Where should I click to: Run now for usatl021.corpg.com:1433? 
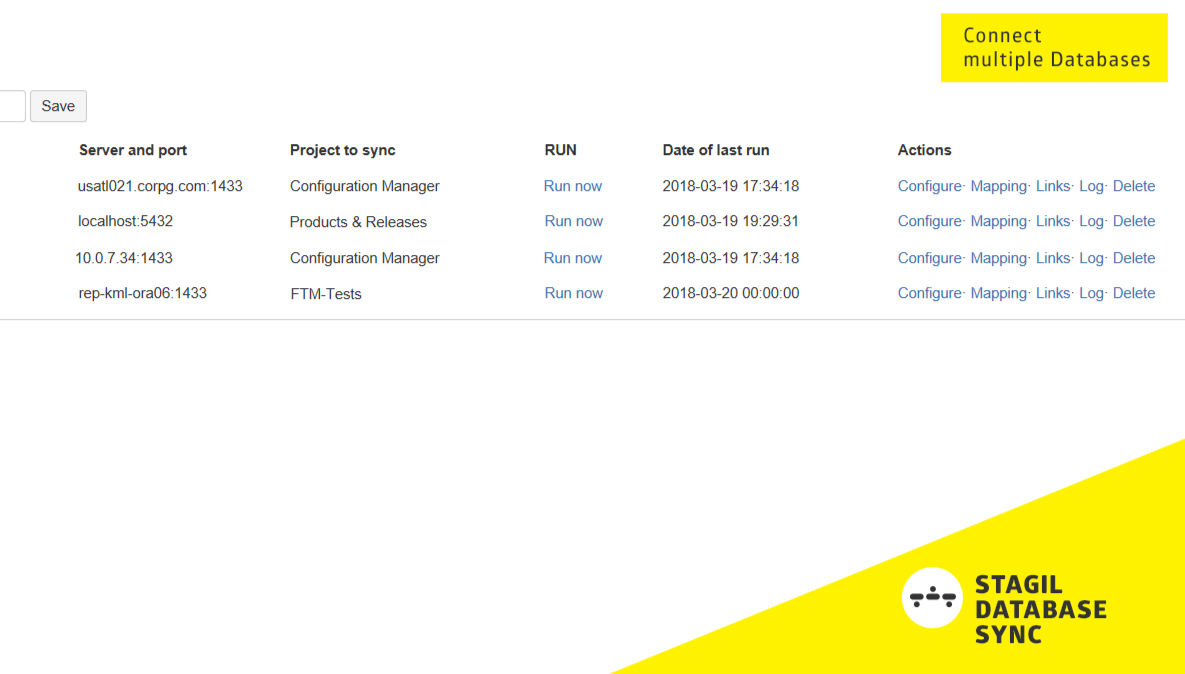tap(572, 186)
